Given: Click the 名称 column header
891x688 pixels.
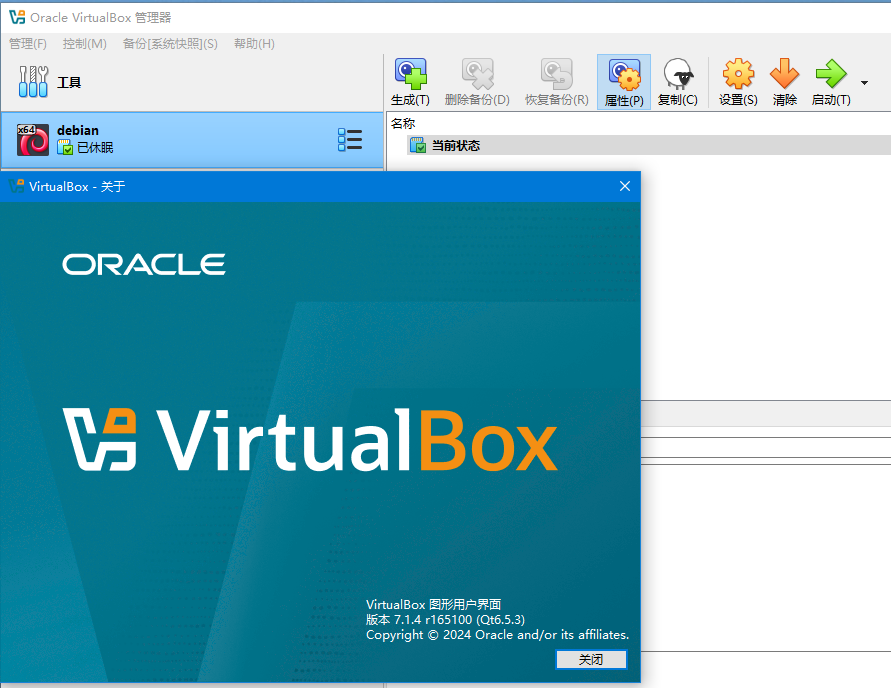Looking at the screenshot, I should pyautogui.click(x=403, y=123).
